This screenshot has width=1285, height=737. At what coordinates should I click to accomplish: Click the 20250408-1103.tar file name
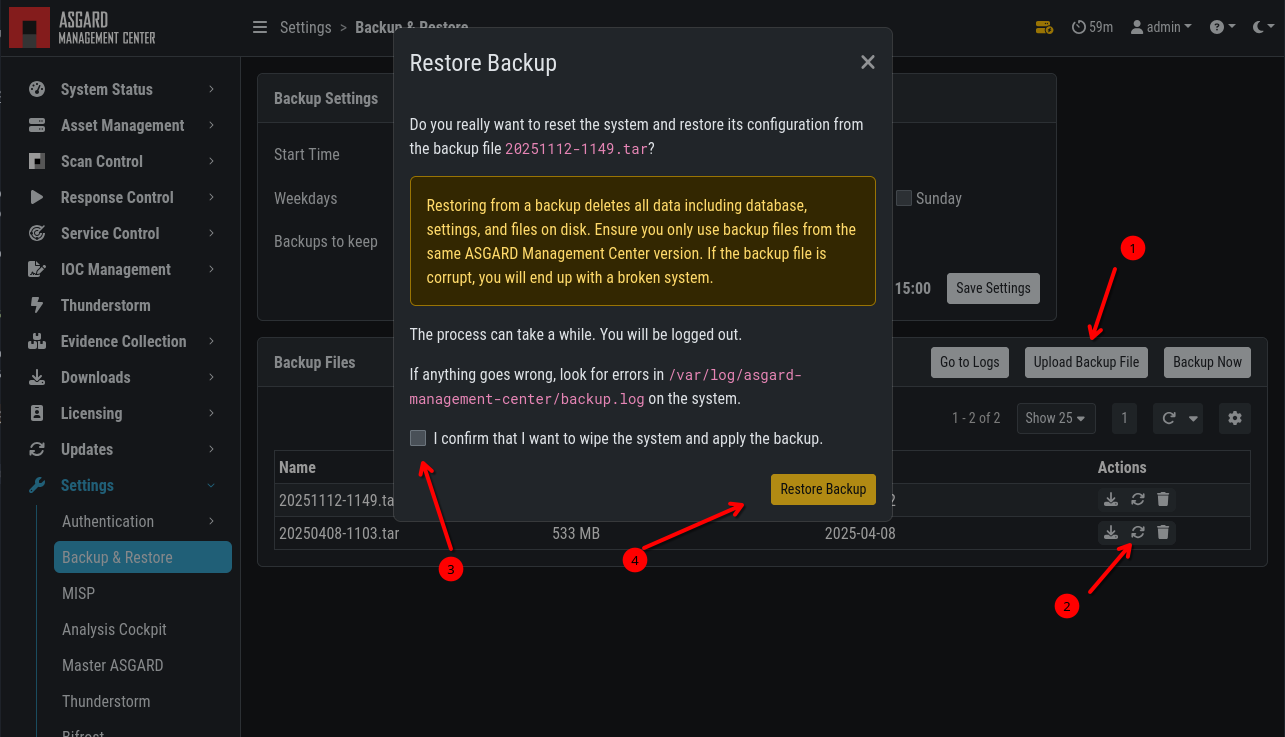click(339, 533)
